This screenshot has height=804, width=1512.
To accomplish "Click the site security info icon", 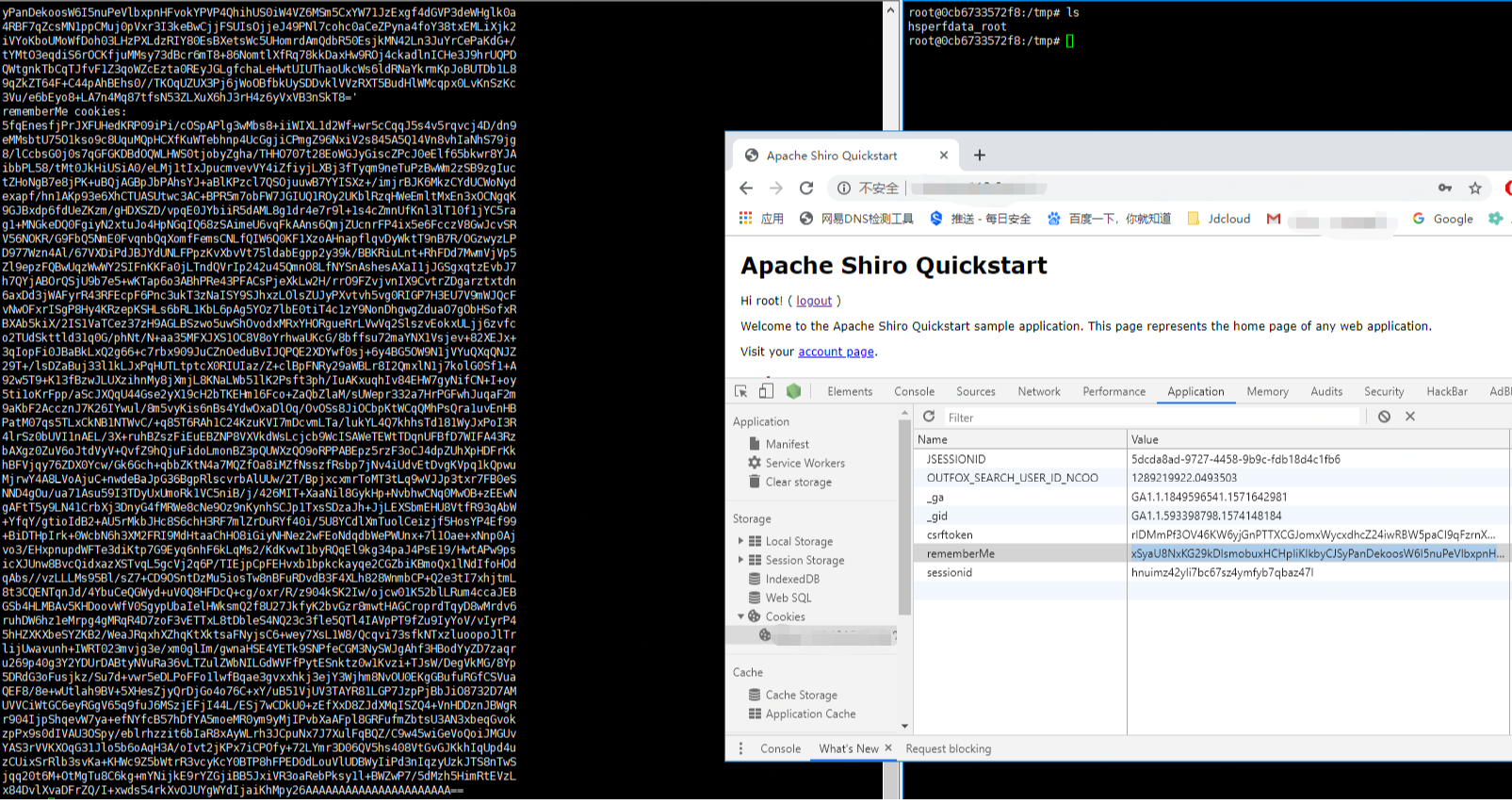I will (844, 189).
